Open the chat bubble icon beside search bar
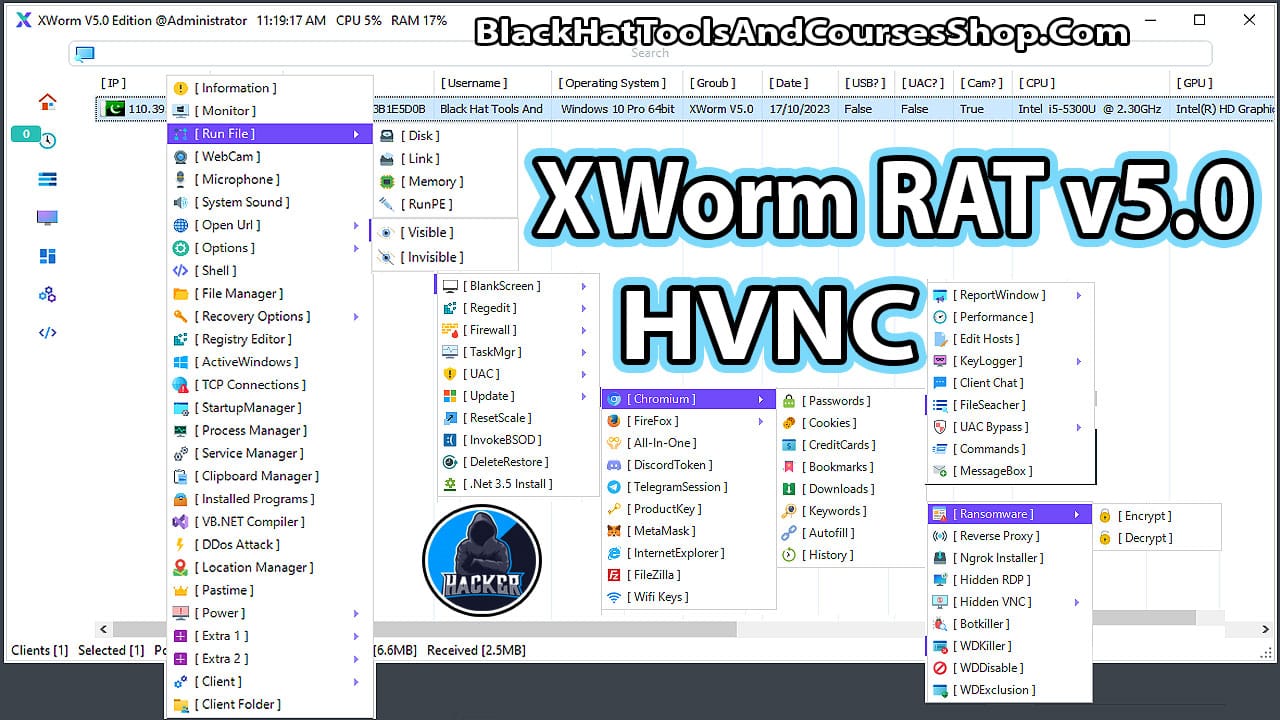Image resolution: width=1280 pixels, height=720 pixels. 84,53
